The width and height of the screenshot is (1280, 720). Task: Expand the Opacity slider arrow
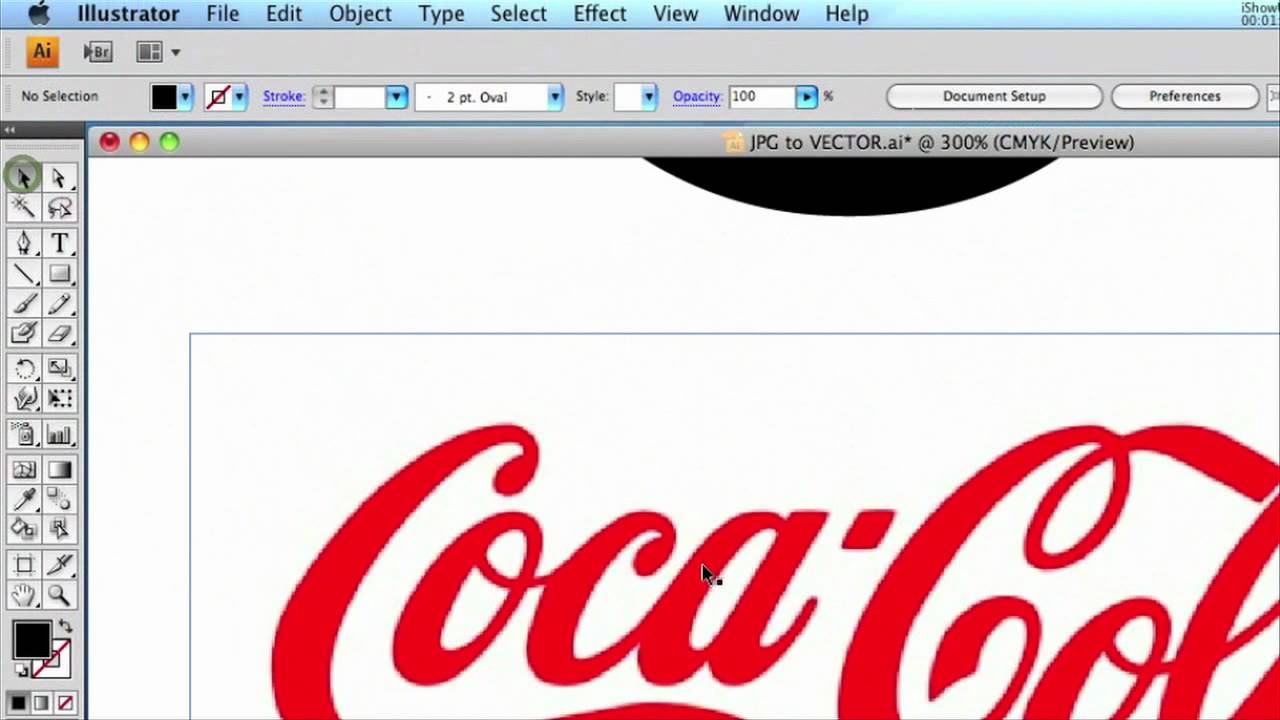pyautogui.click(x=807, y=96)
